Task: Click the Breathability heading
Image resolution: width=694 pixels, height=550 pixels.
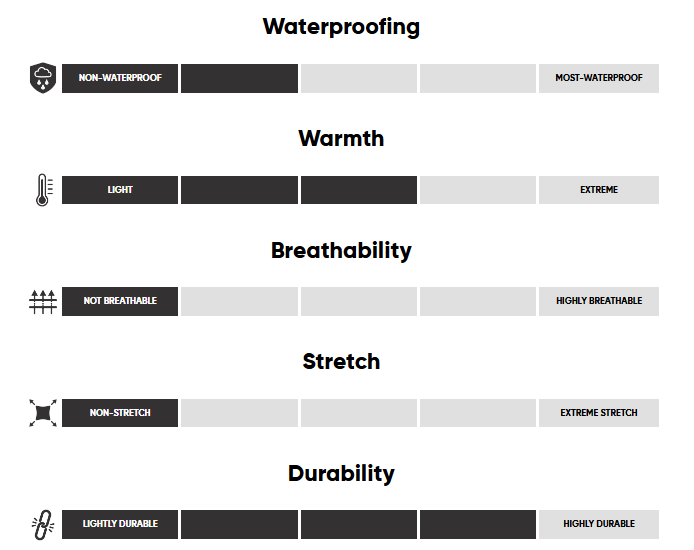Action: tap(341, 250)
